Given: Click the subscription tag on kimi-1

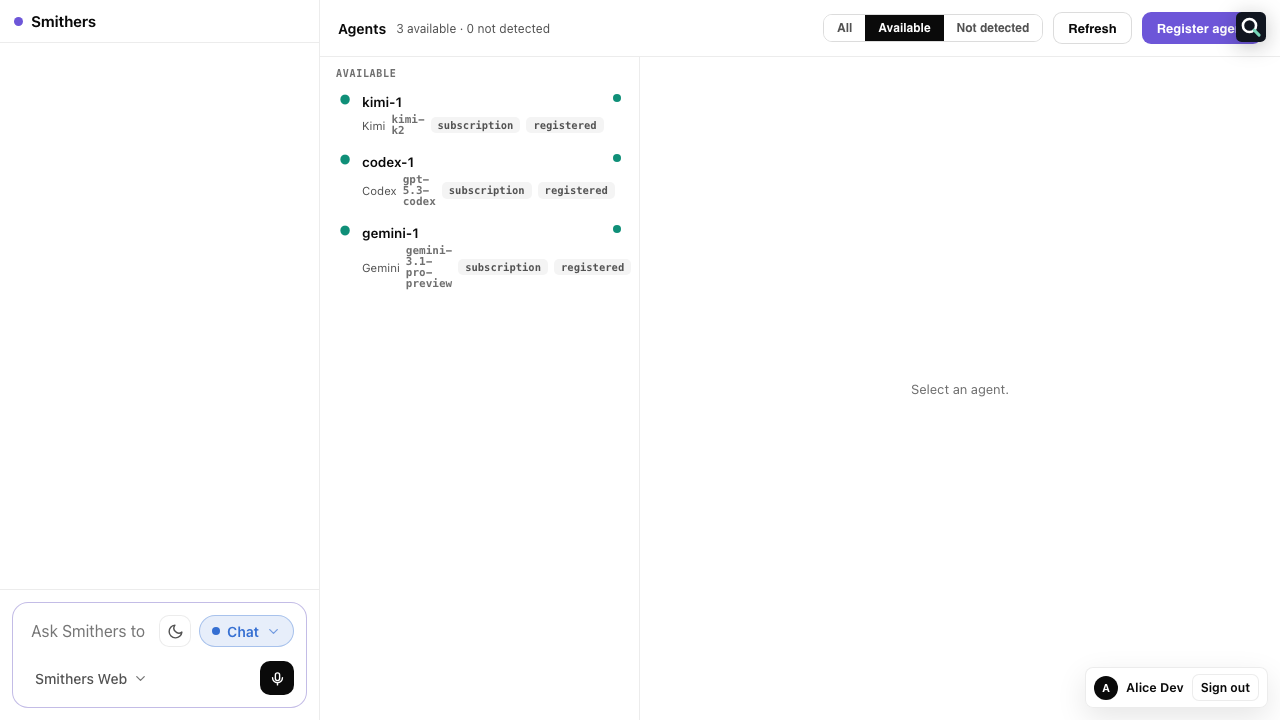Looking at the screenshot, I should point(475,125).
